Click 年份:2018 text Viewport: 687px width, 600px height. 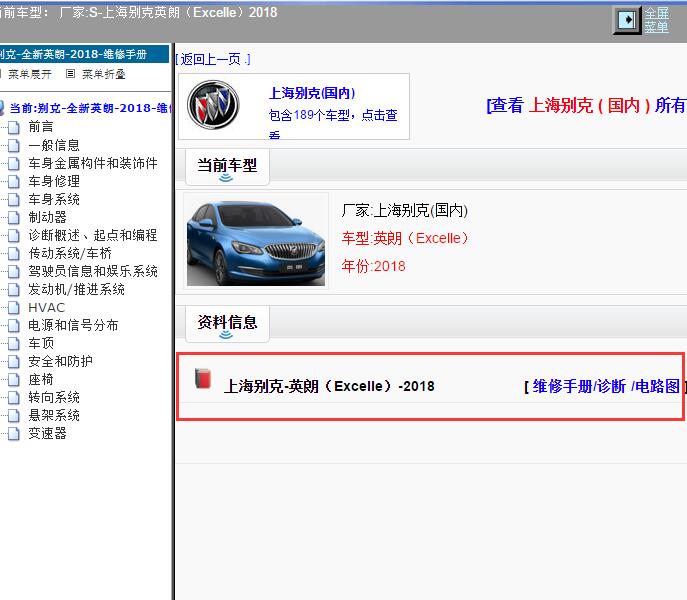[373, 266]
